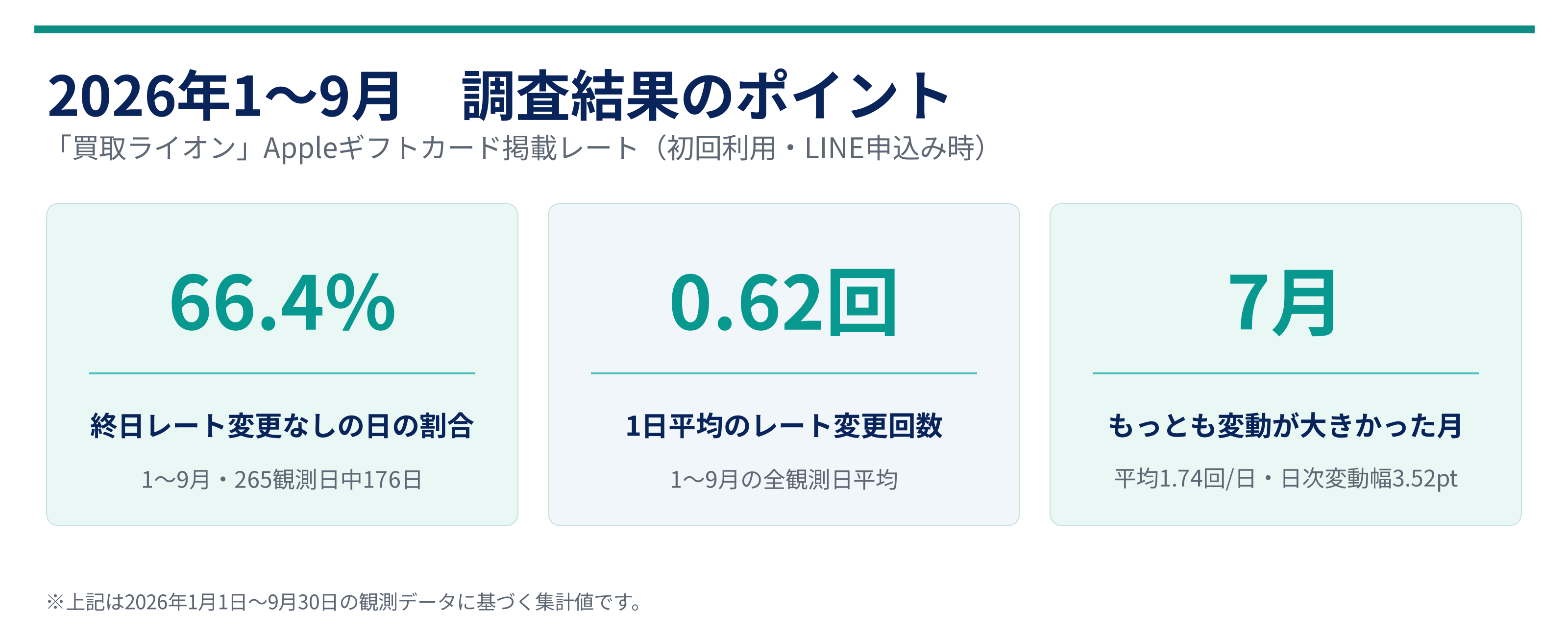
Task: Click label 終日レート変更なしの日の割合
Action: click(282, 426)
